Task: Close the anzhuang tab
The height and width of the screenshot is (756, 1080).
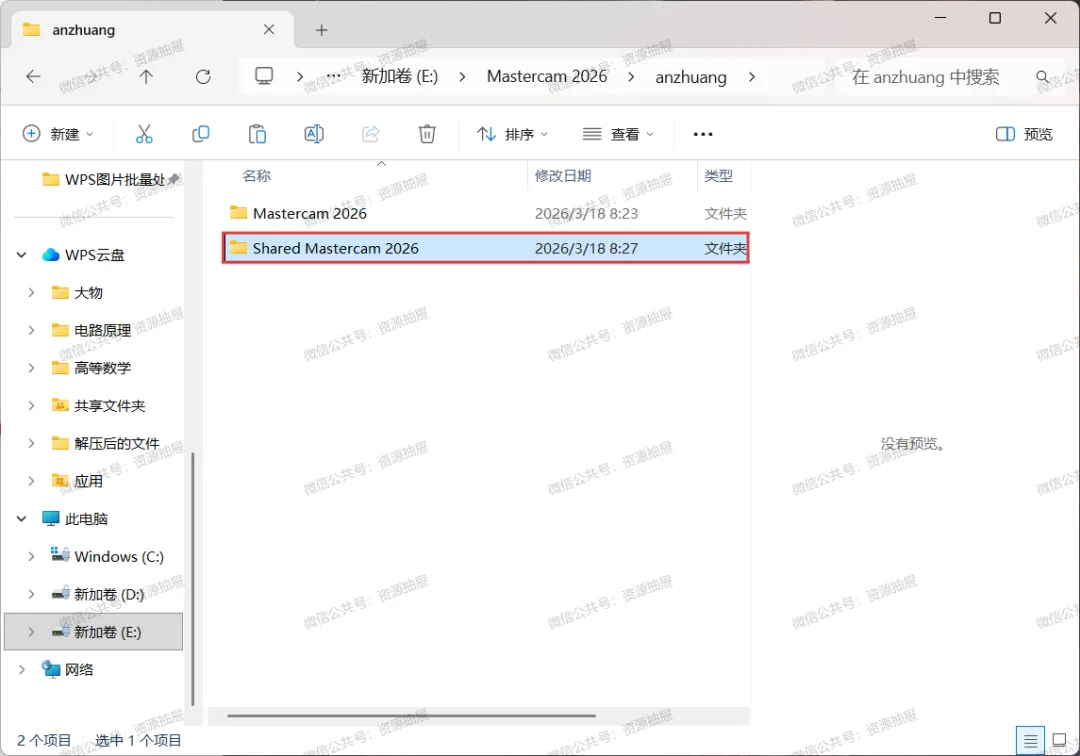Action: [x=269, y=30]
